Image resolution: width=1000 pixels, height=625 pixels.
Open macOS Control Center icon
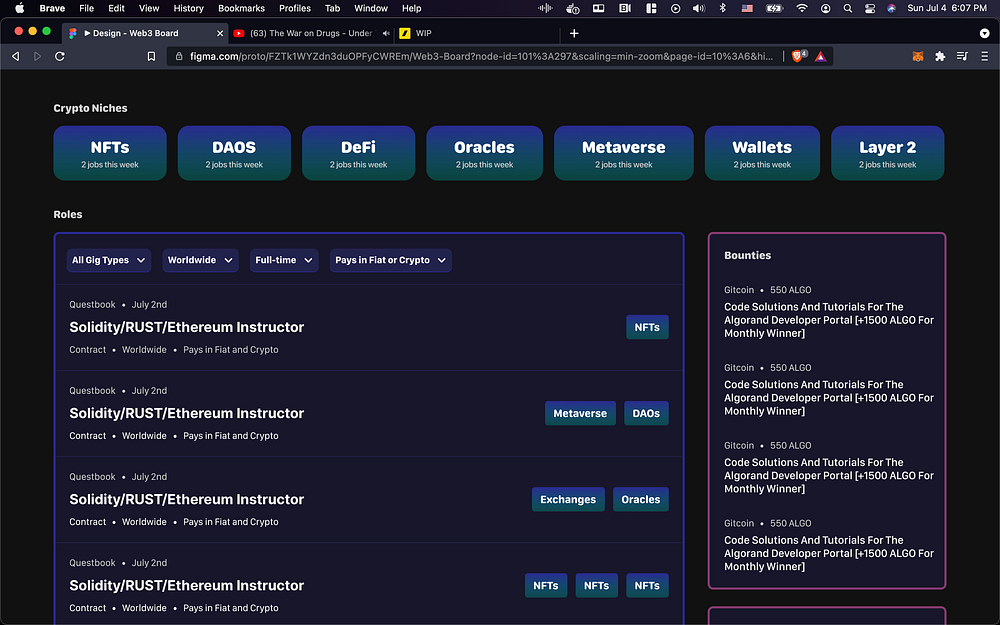(x=870, y=8)
